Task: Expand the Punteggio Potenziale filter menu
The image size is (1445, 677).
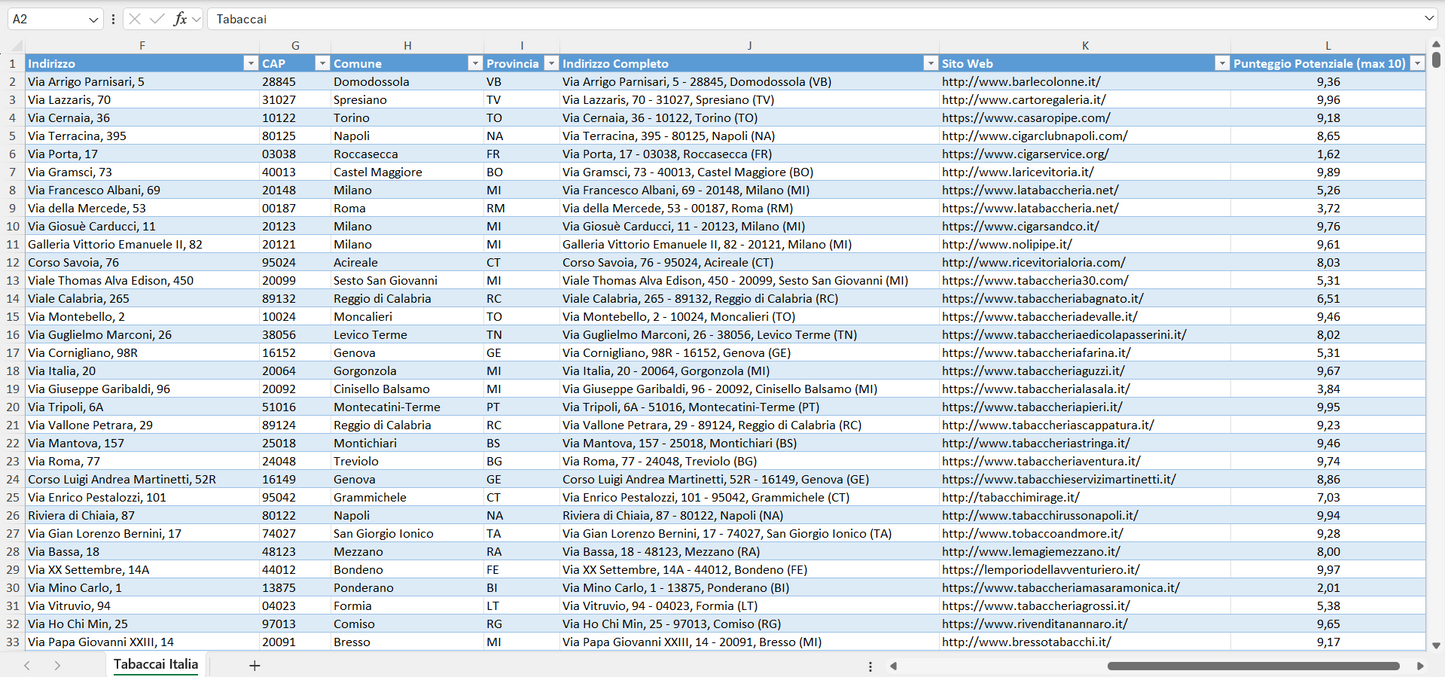Action: tap(1417, 63)
